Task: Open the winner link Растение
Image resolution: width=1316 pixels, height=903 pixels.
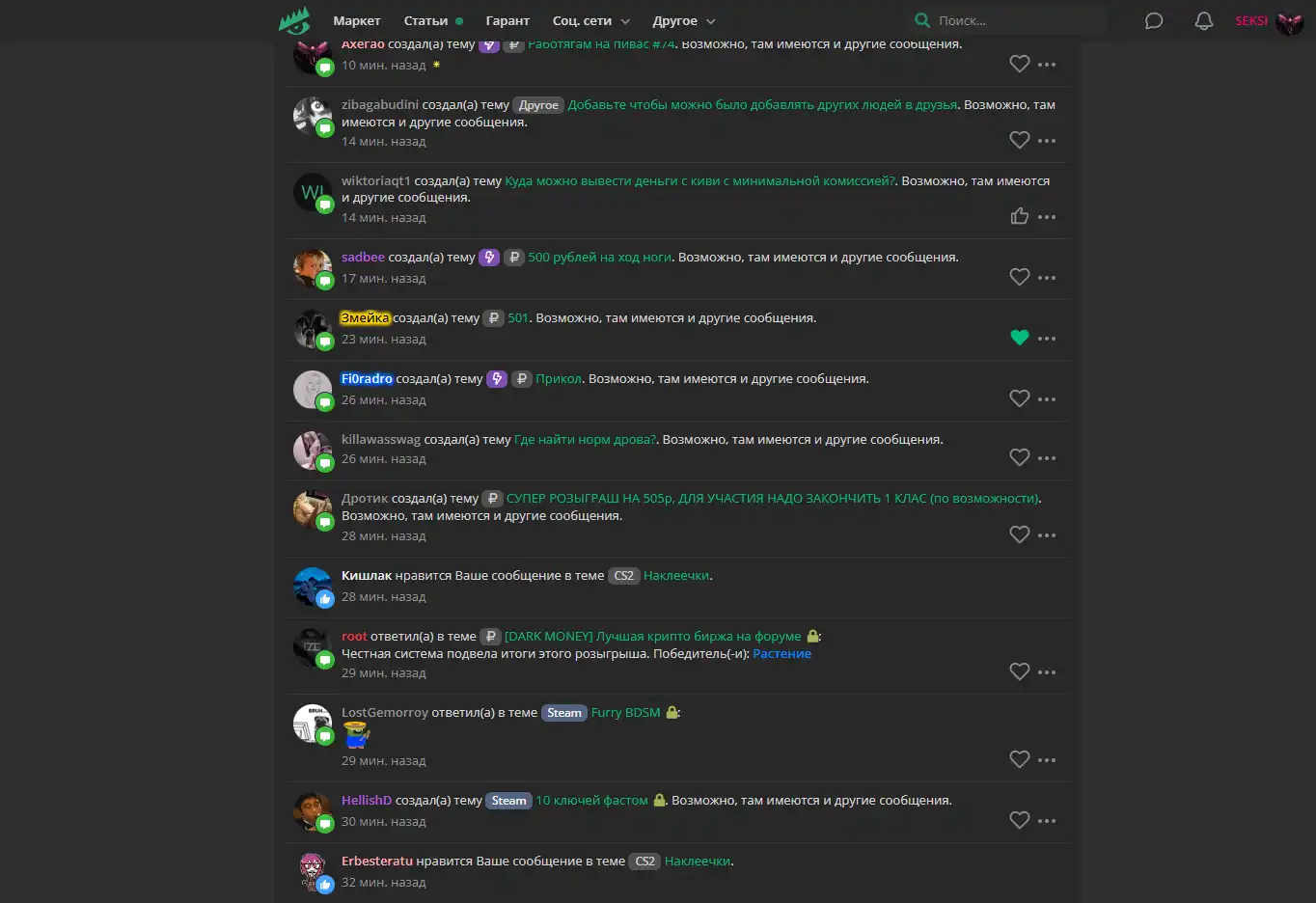Action: click(782, 654)
